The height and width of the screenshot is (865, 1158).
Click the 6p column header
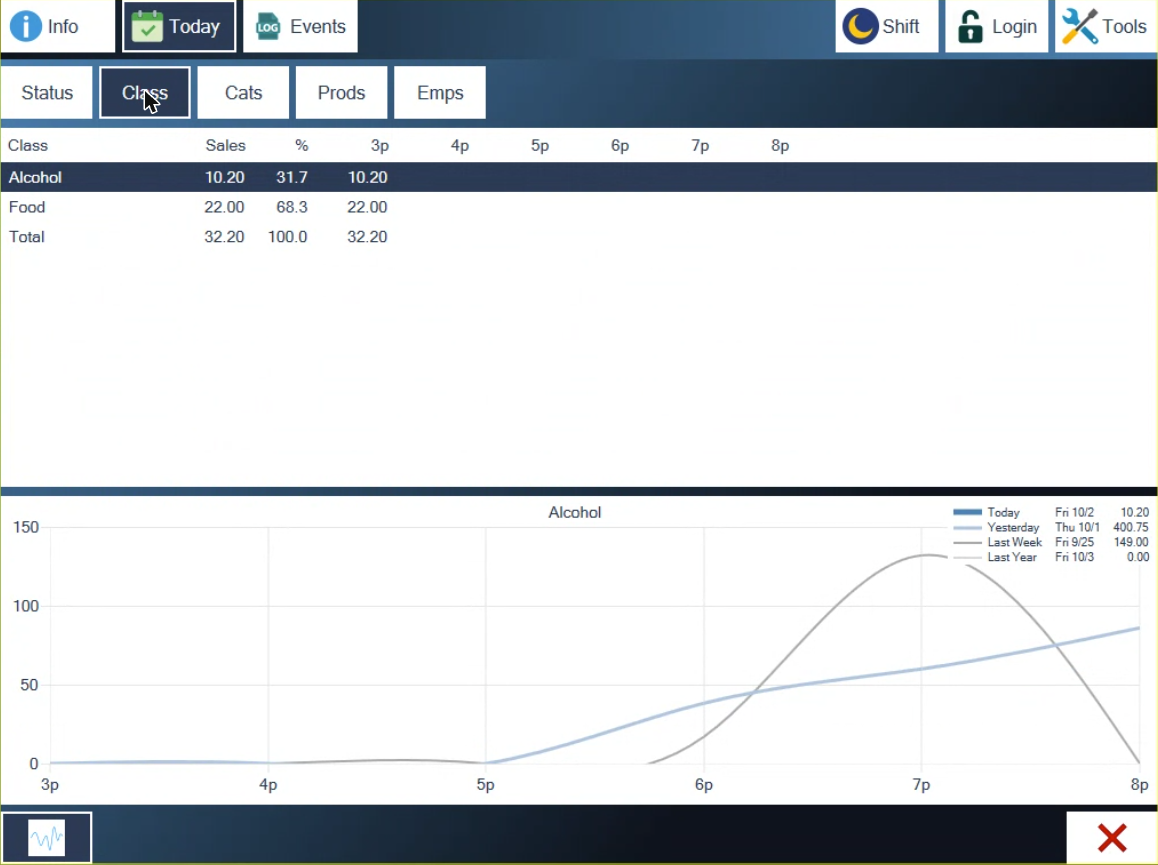(x=620, y=146)
